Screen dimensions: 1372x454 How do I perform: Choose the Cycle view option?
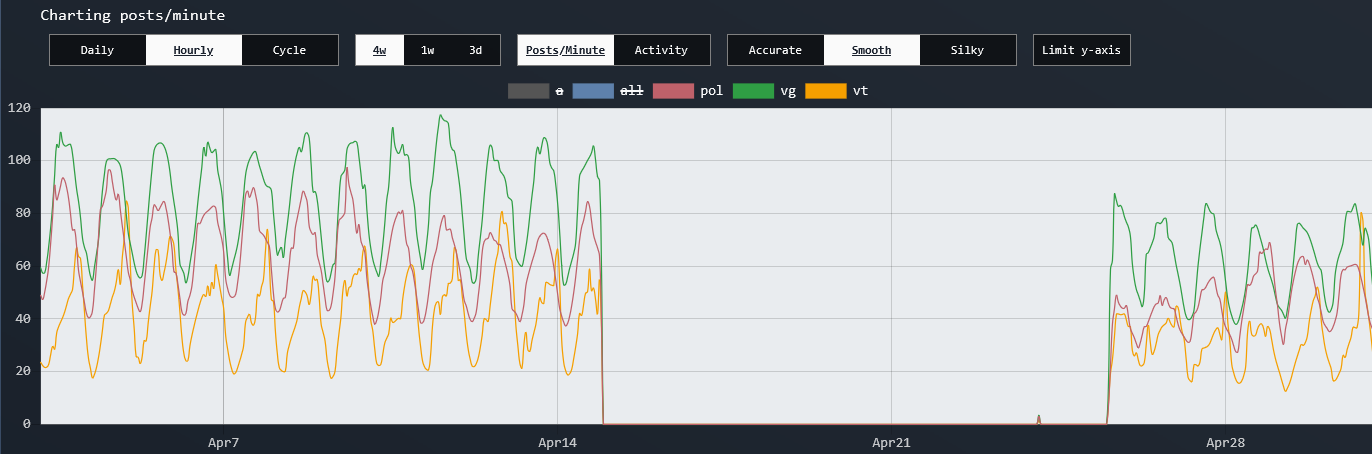290,50
